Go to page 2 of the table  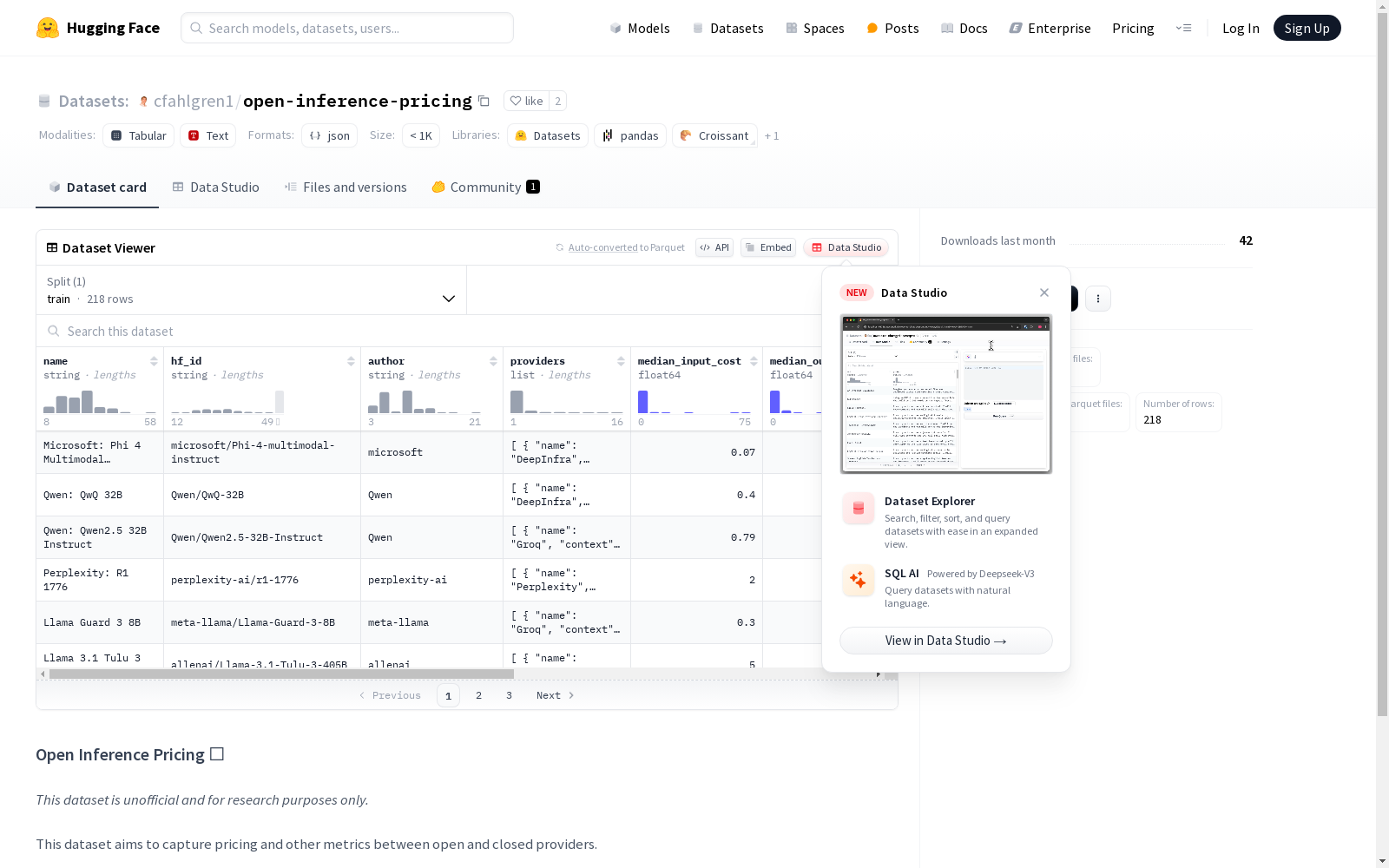478,695
